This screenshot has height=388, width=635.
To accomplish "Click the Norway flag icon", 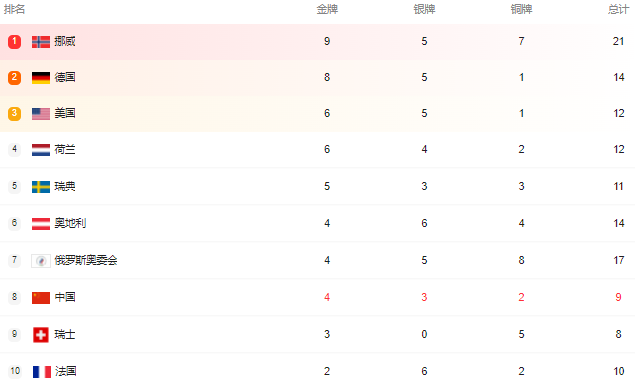I will (41, 42).
